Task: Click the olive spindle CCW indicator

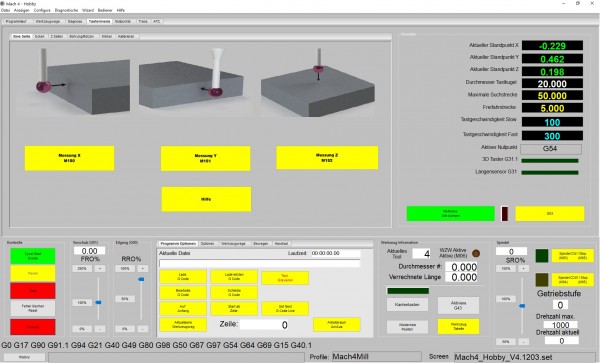Action: [541, 280]
